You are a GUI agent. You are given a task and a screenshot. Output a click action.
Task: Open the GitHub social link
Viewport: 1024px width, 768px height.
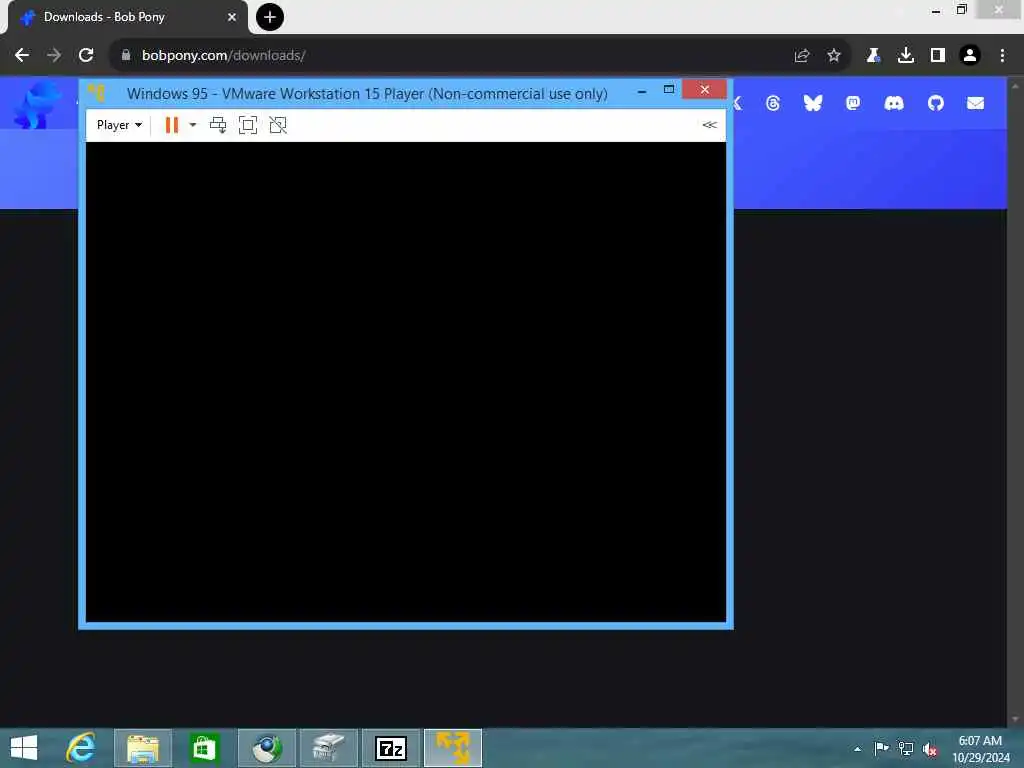(x=936, y=103)
